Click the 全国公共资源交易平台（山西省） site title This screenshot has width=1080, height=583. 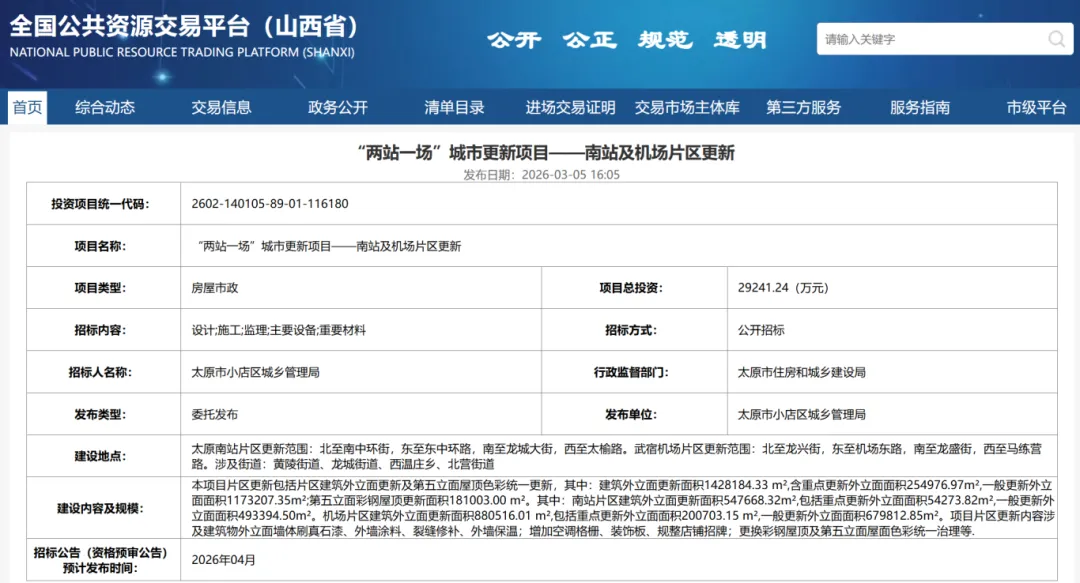pos(185,26)
